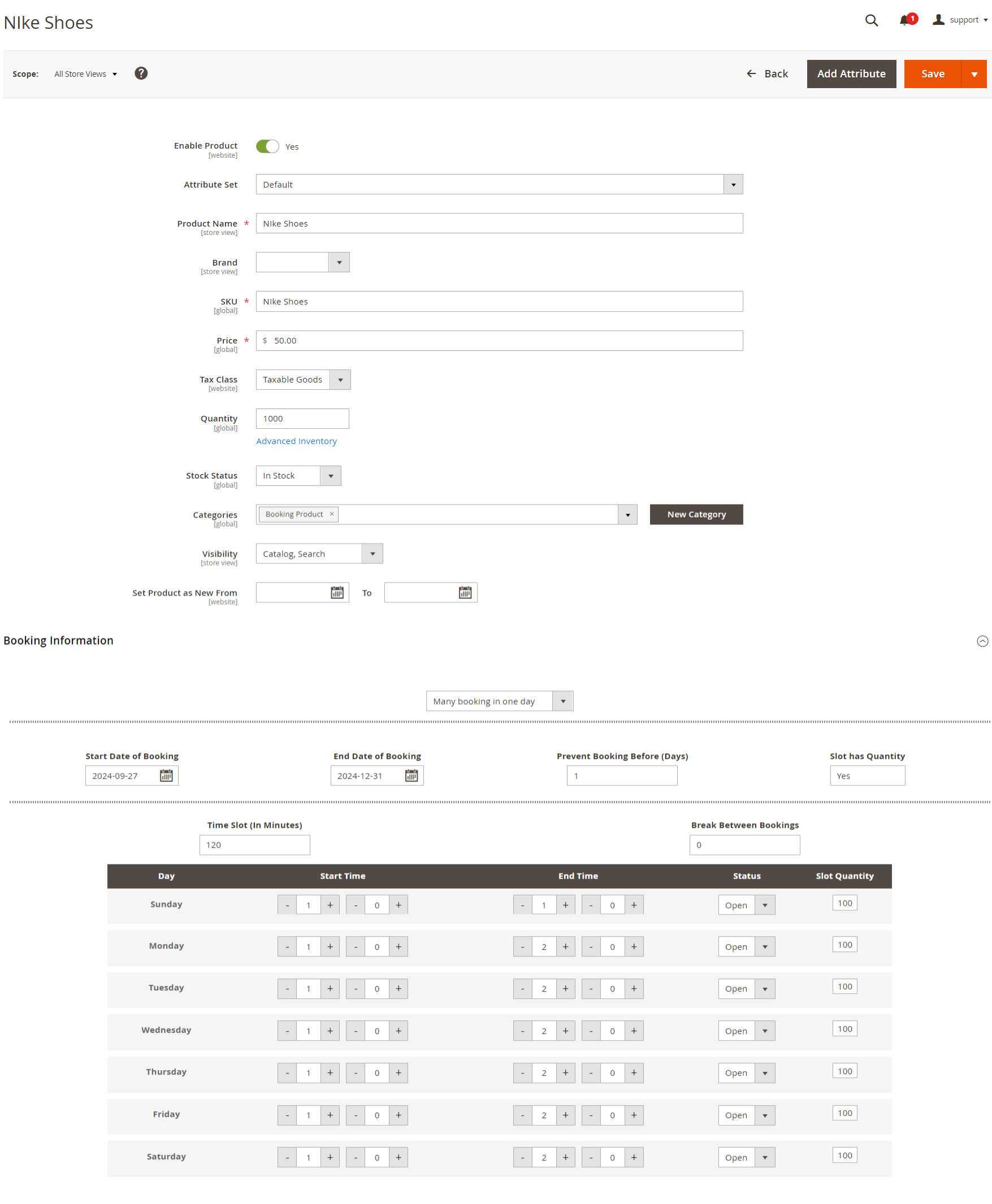Viewport: 992px width, 1204px height.
Task: Decrease Tuesday end minutes with minus
Action: (591, 988)
